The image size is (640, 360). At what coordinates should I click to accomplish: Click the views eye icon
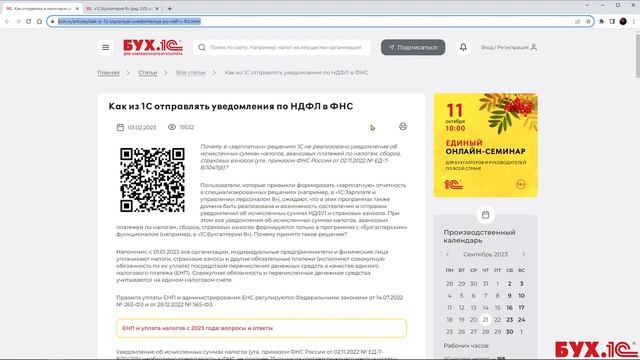(x=172, y=127)
